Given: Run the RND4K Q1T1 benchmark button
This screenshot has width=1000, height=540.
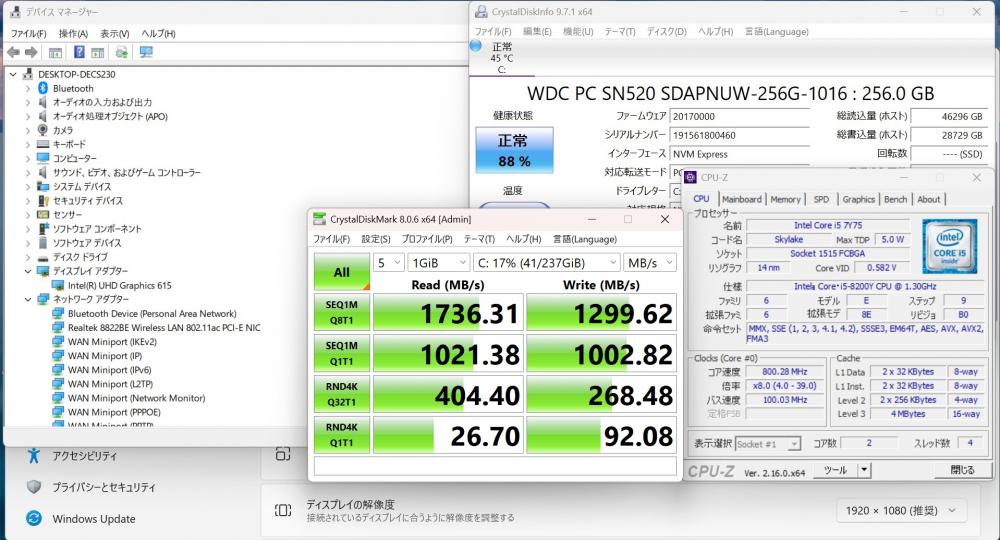Looking at the screenshot, I should (x=342, y=435).
